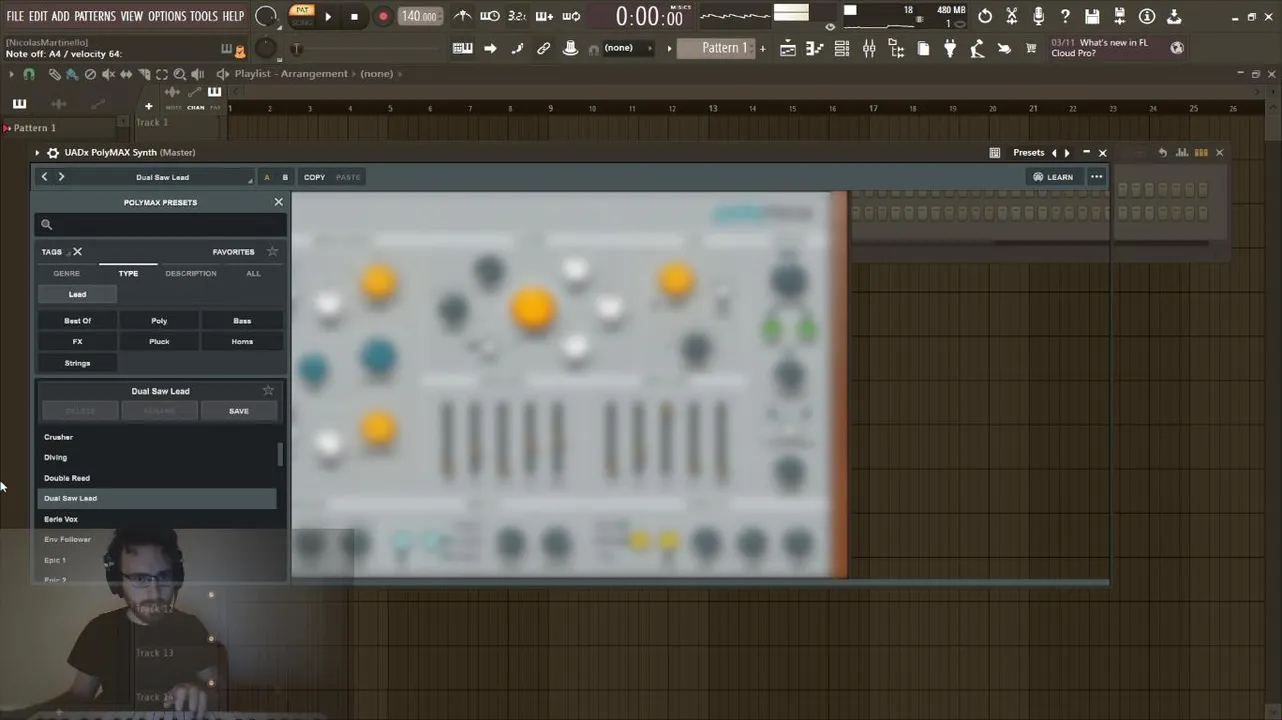Viewport: 1282px width, 720px height.
Task: Open the FL shop cart icon
Action: coord(1031,48)
